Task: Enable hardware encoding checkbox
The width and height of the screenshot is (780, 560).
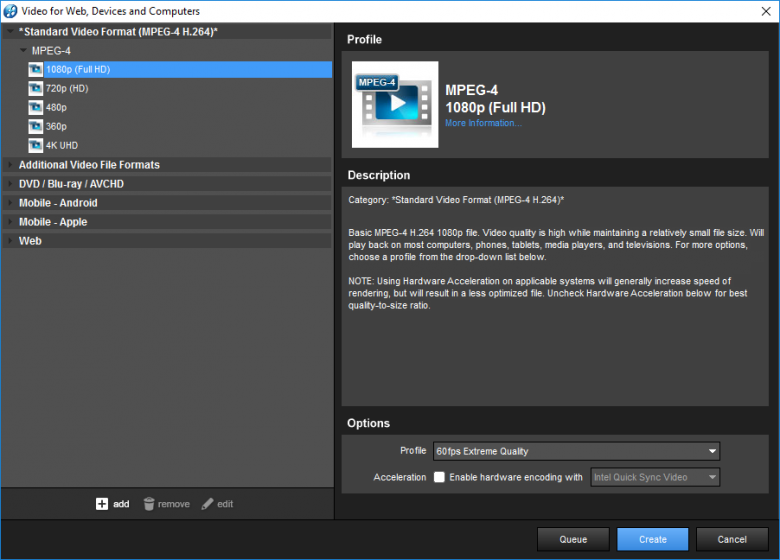Action: (439, 477)
